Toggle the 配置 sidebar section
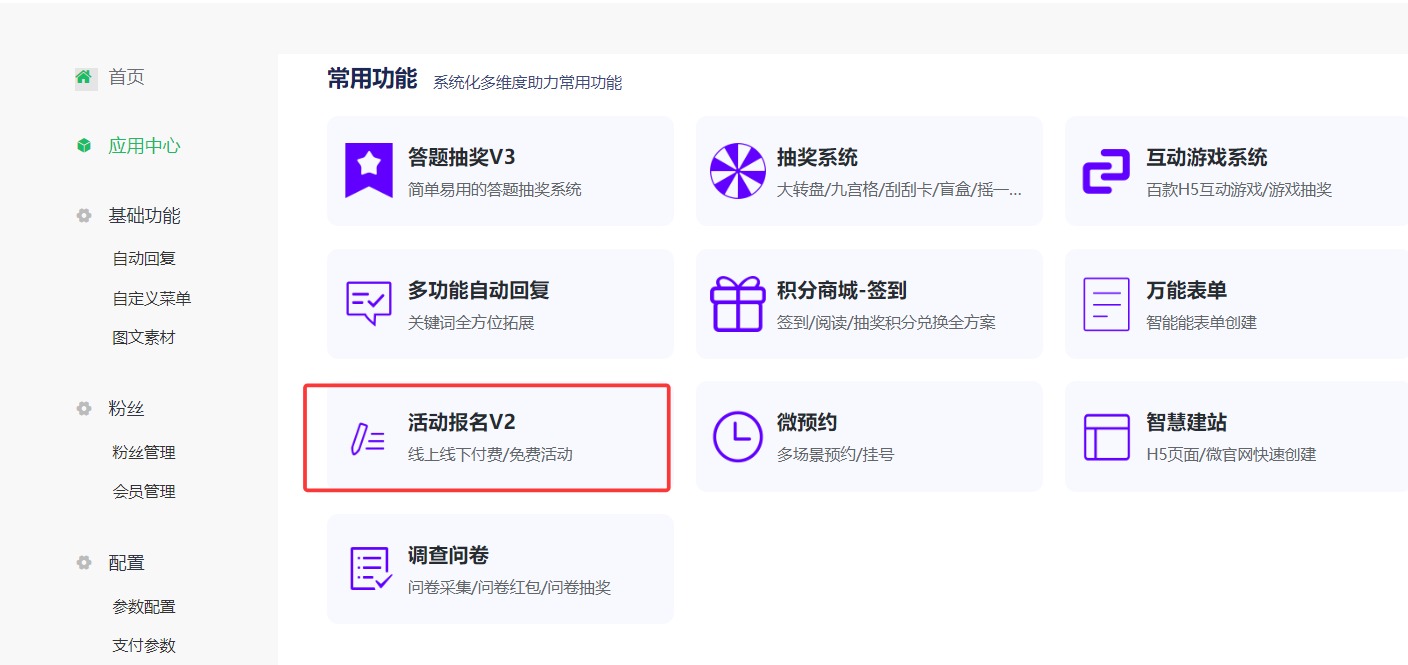1408x665 pixels. [x=126, y=563]
